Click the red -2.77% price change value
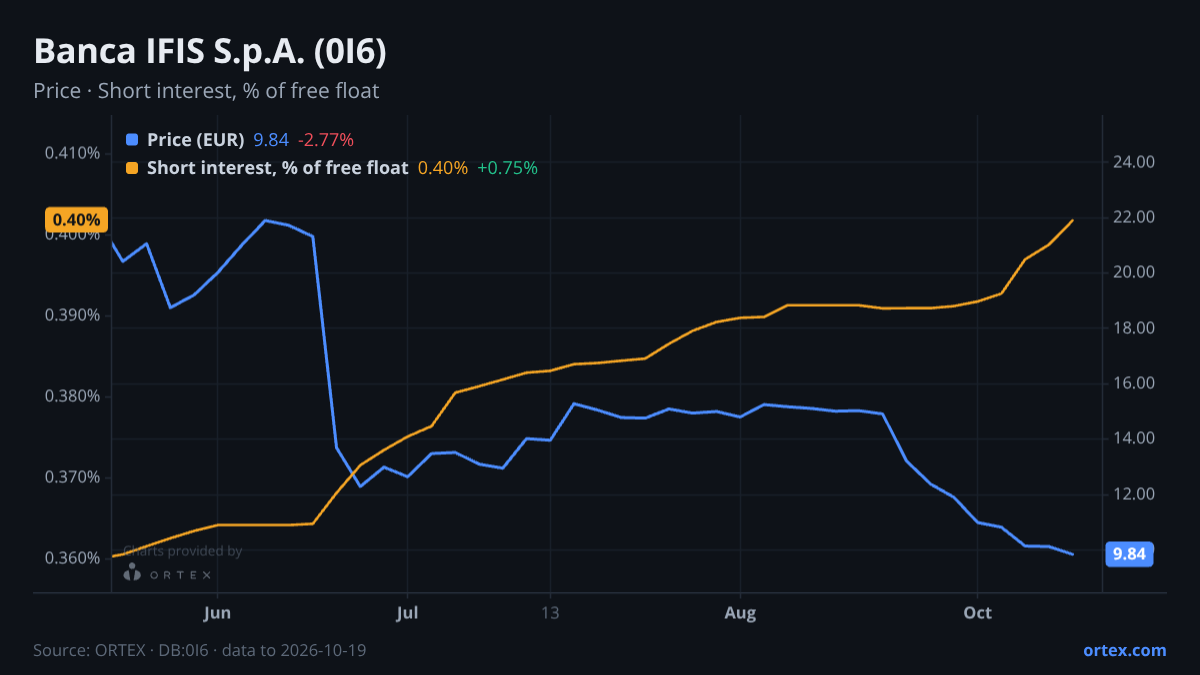 coord(326,140)
